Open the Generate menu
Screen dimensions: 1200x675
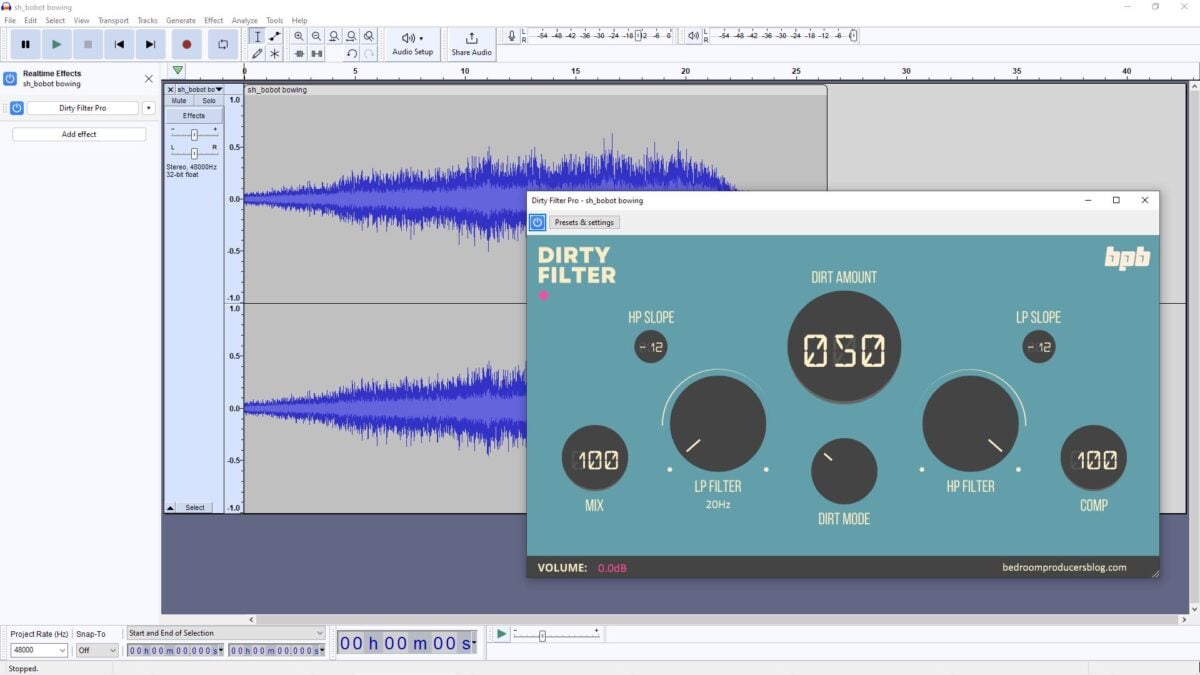181,19
